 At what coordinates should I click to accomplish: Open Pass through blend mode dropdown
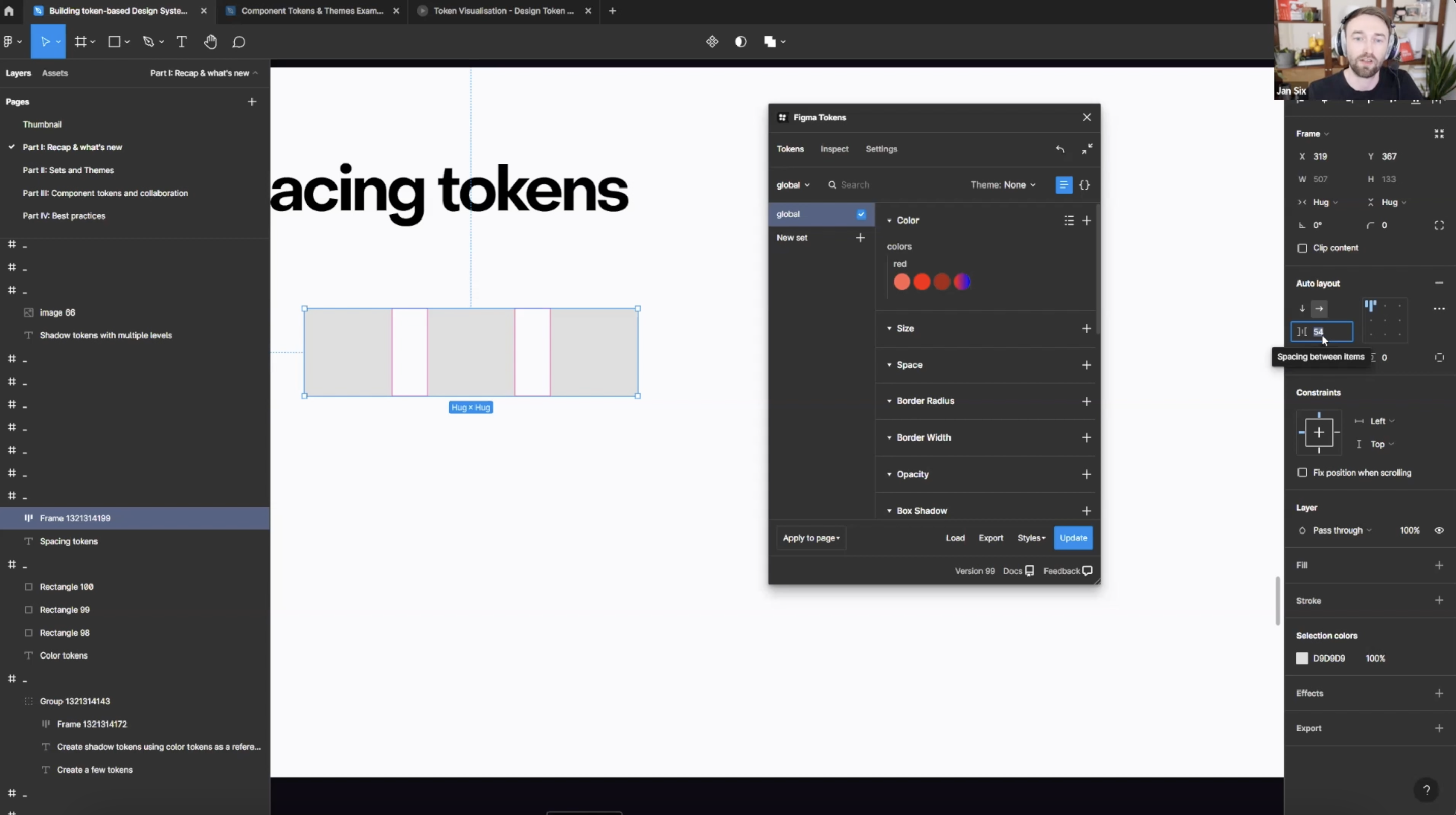coord(1342,530)
